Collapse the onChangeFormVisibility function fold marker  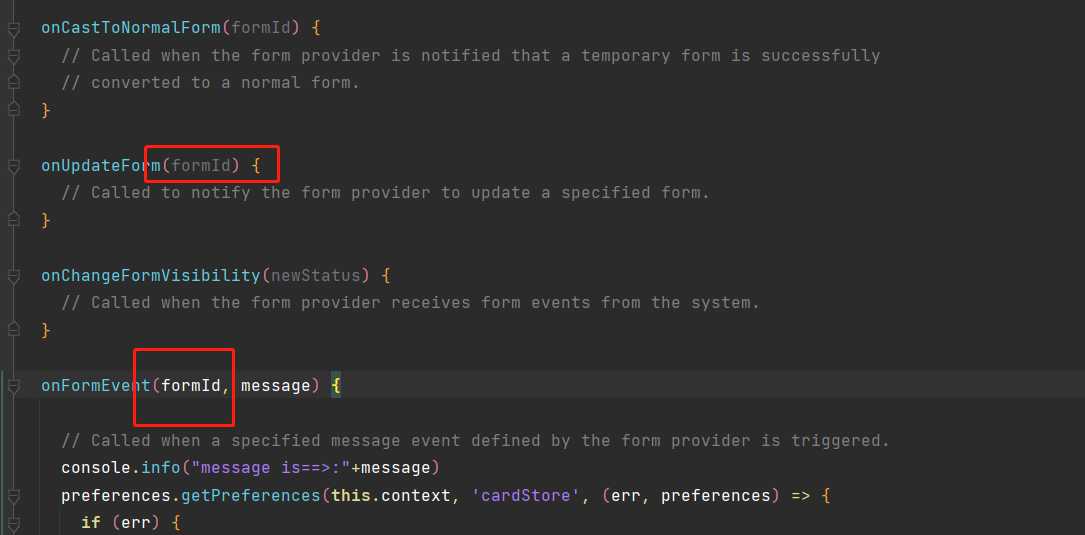[x=13, y=275]
